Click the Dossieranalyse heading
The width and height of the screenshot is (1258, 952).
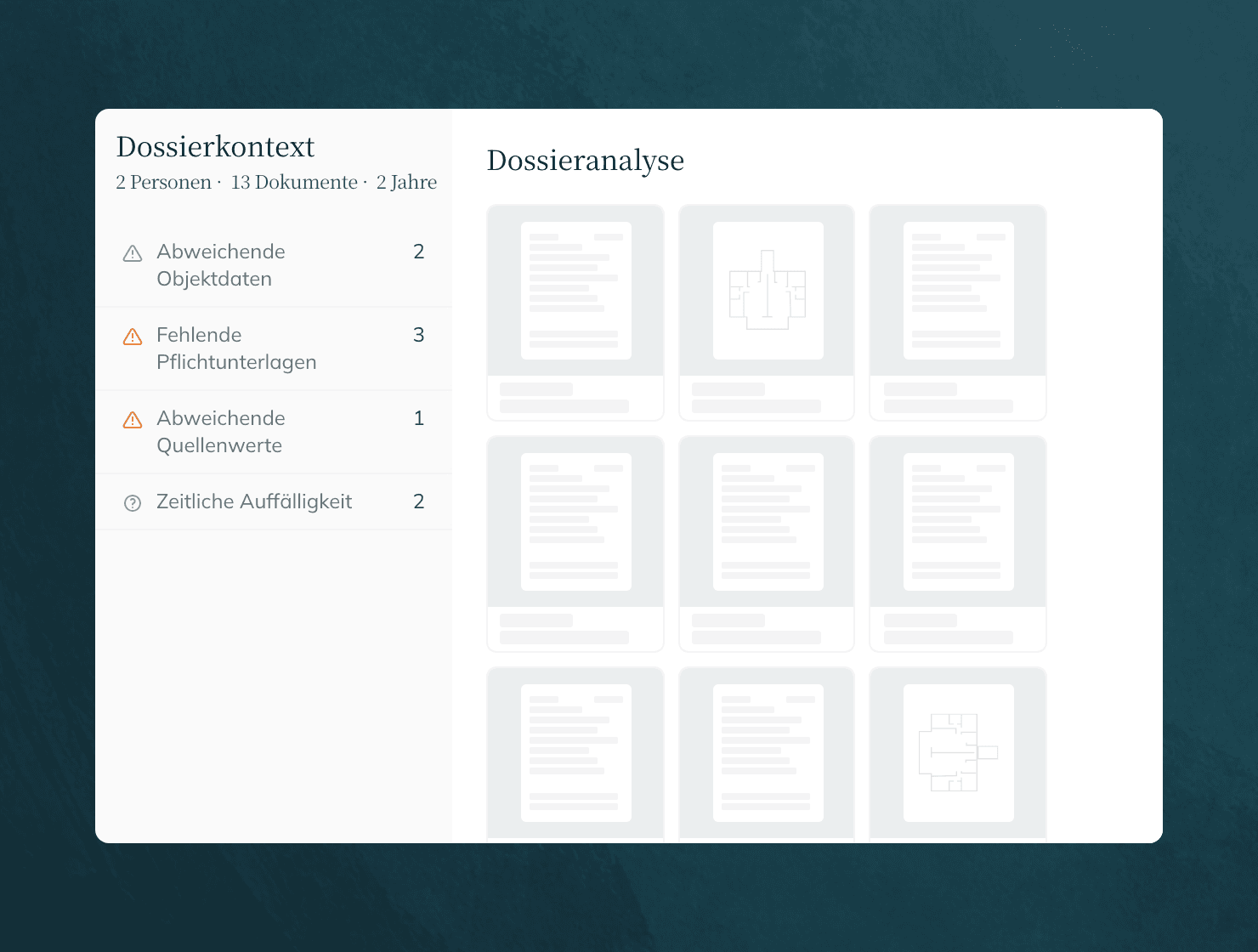(x=586, y=161)
